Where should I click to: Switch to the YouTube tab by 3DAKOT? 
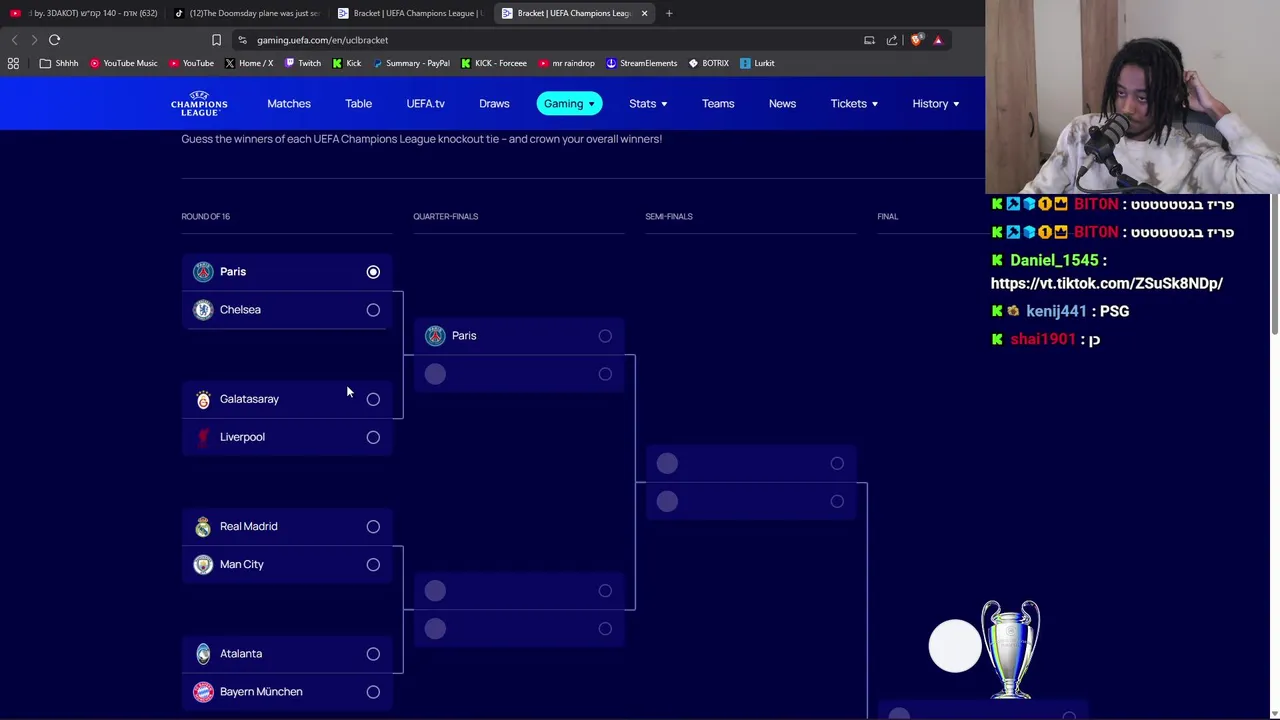84,13
